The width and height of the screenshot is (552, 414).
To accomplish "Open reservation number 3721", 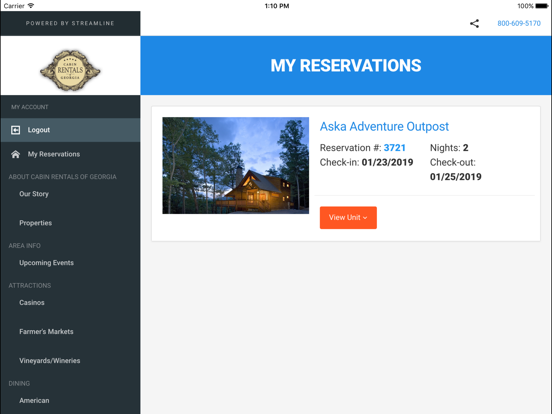I will click(x=395, y=148).
